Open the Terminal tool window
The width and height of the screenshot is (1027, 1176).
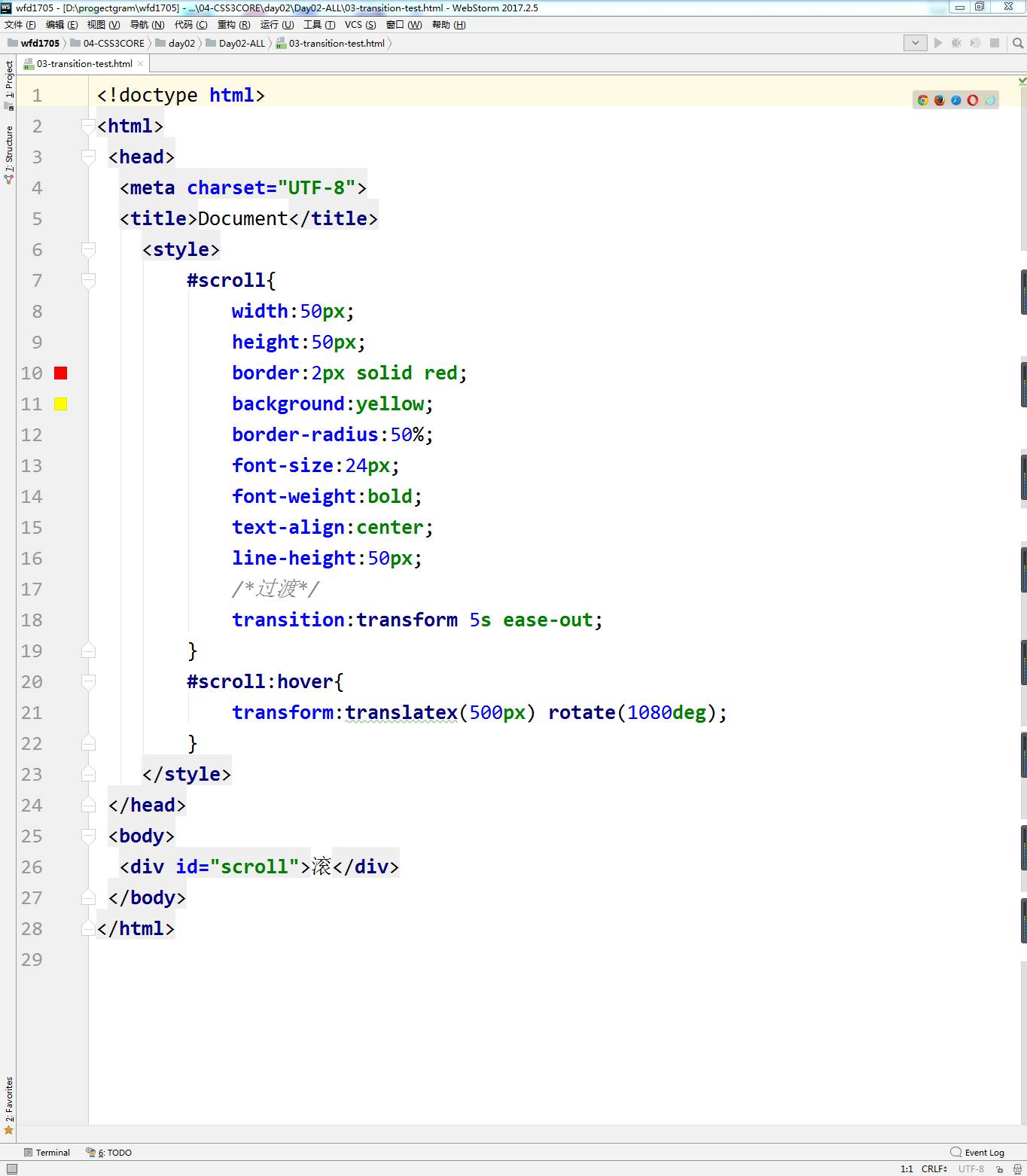pos(47,1153)
